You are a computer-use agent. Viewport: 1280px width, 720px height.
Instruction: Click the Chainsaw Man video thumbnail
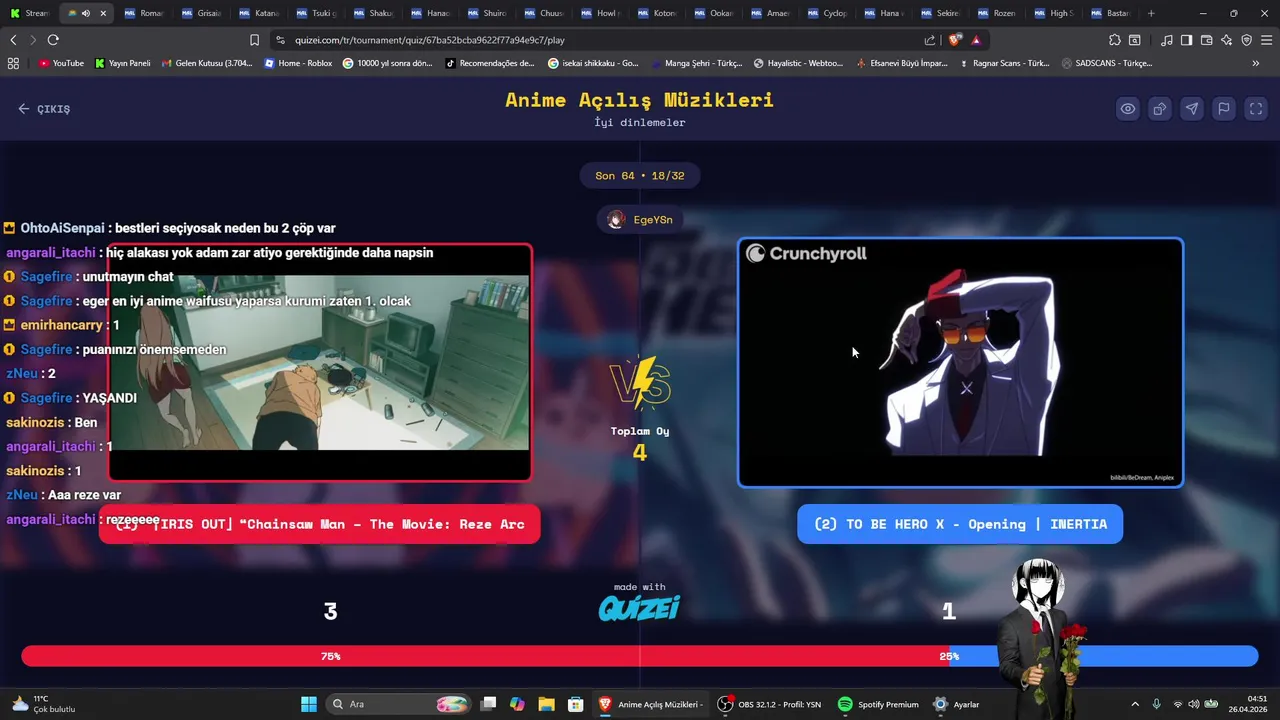[x=320, y=363]
